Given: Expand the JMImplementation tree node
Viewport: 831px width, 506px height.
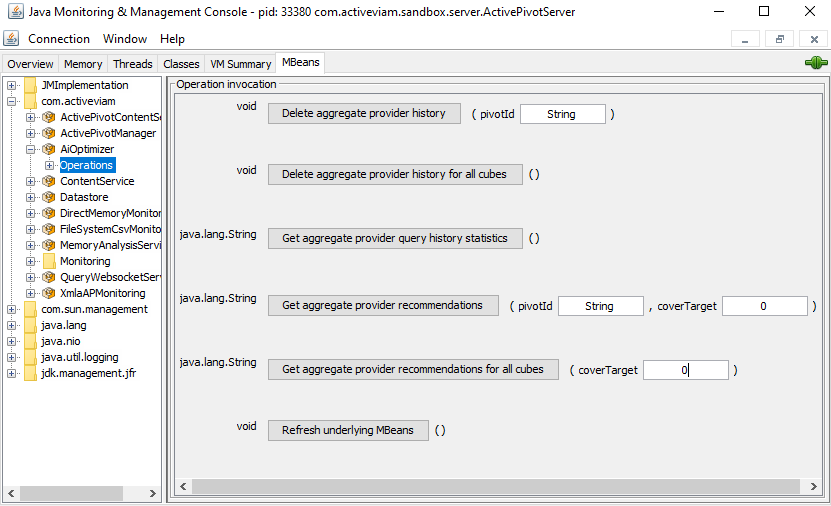Looking at the screenshot, I should 12,85.
